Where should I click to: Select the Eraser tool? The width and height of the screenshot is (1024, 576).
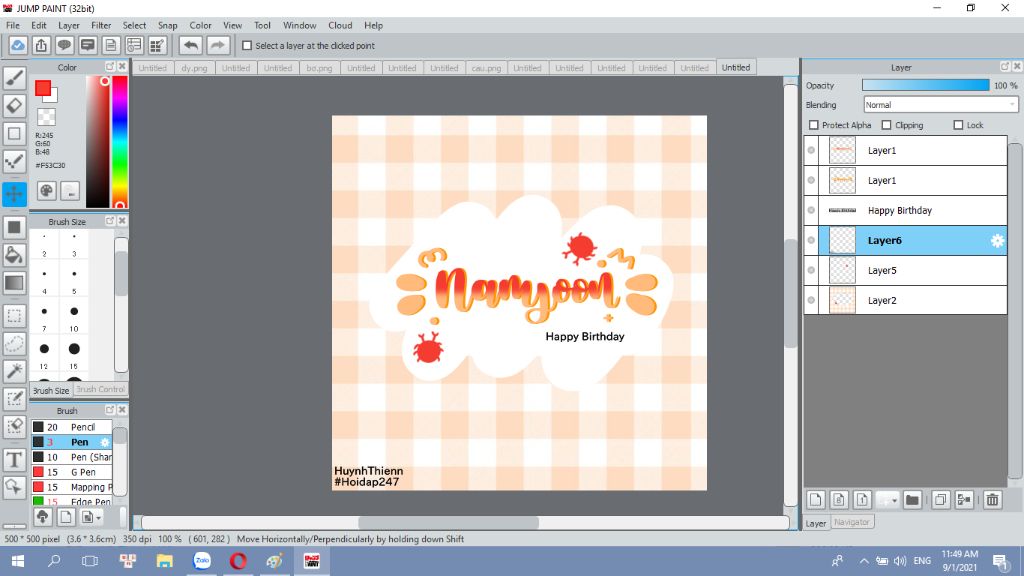coord(14,106)
